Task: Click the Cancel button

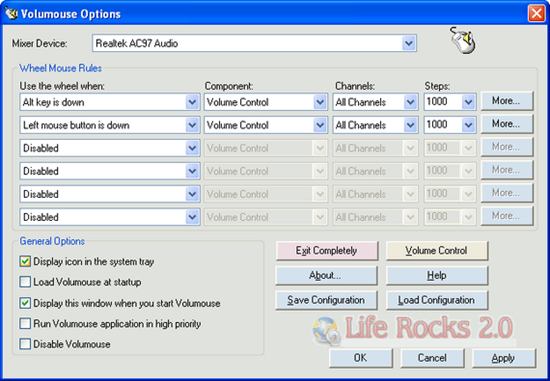Action: coord(432,358)
